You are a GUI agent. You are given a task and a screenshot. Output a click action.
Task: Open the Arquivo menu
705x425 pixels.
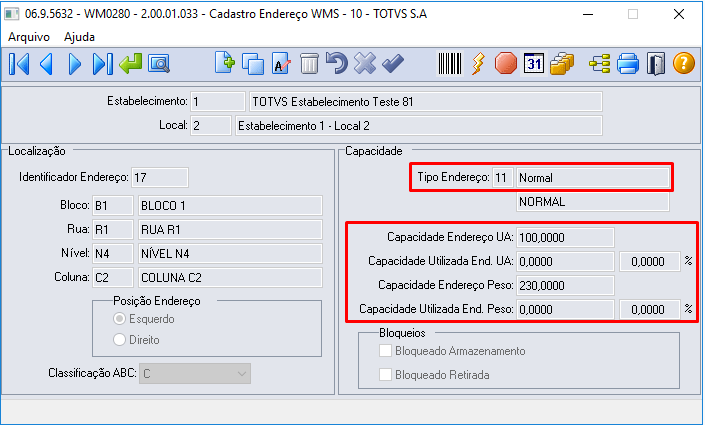29,37
